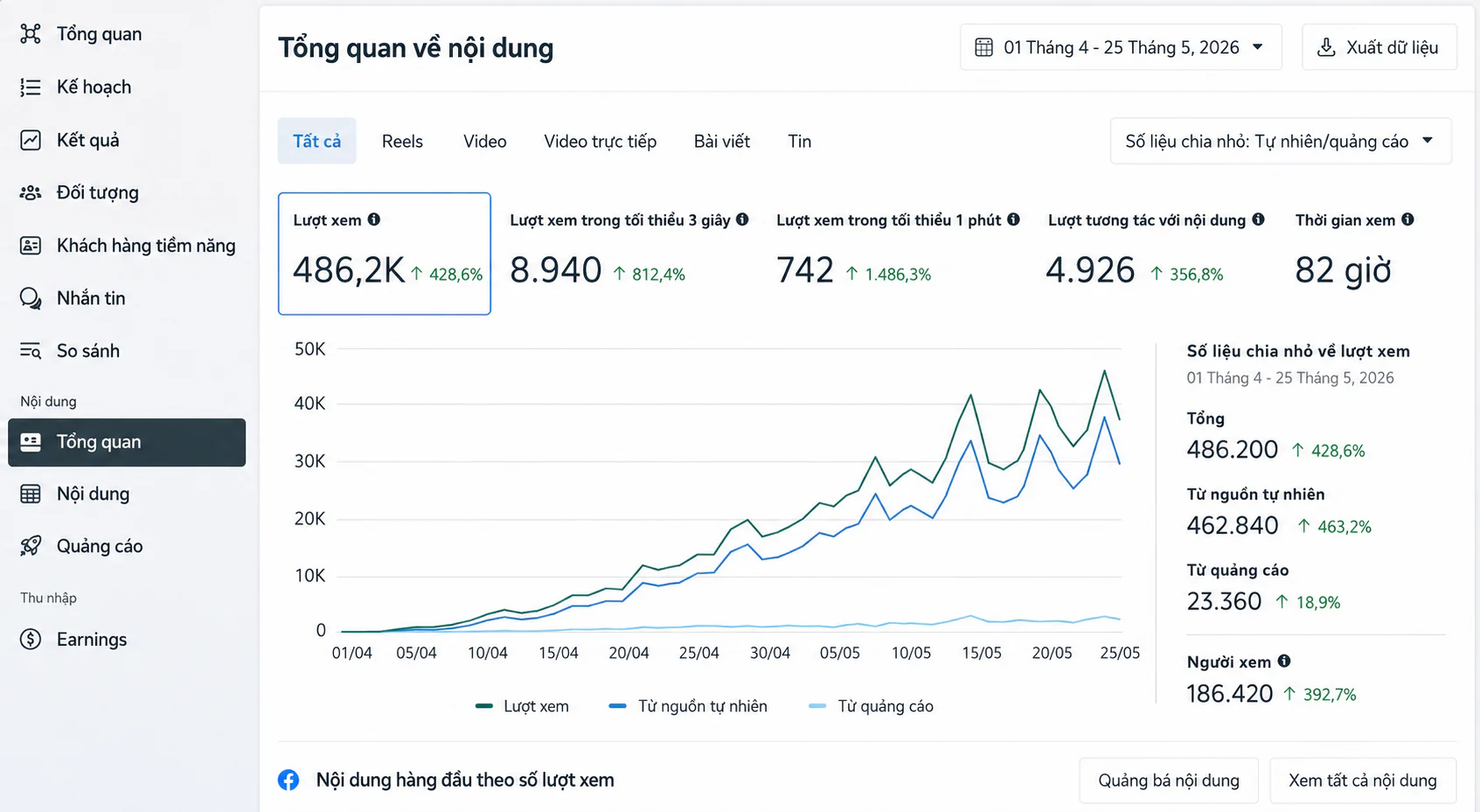The width and height of the screenshot is (1480, 812).
Task: Click the info icon beside Người xem
Action: point(1284,661)
